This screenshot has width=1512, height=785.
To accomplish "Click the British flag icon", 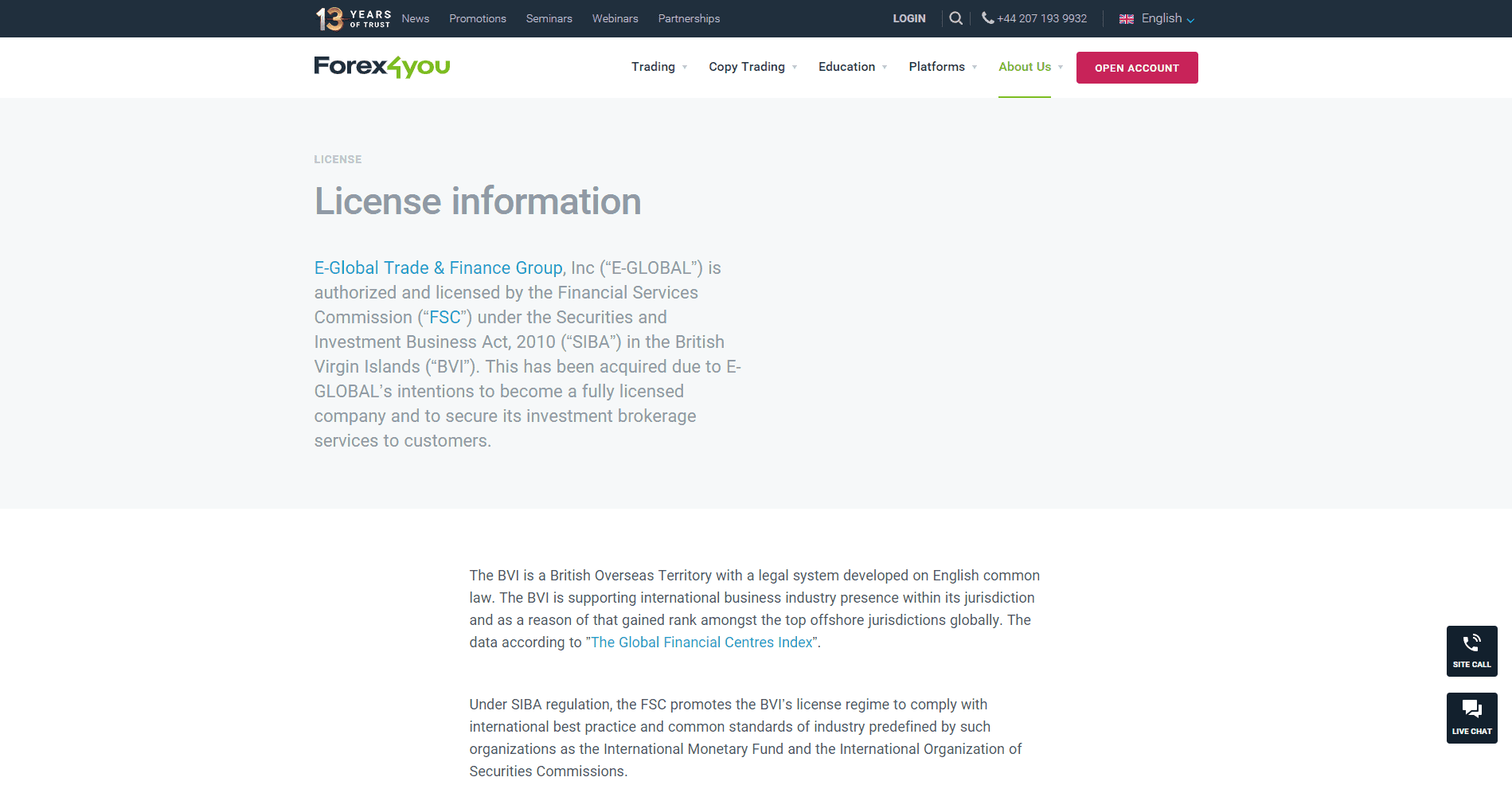I will pos(1125,18).
